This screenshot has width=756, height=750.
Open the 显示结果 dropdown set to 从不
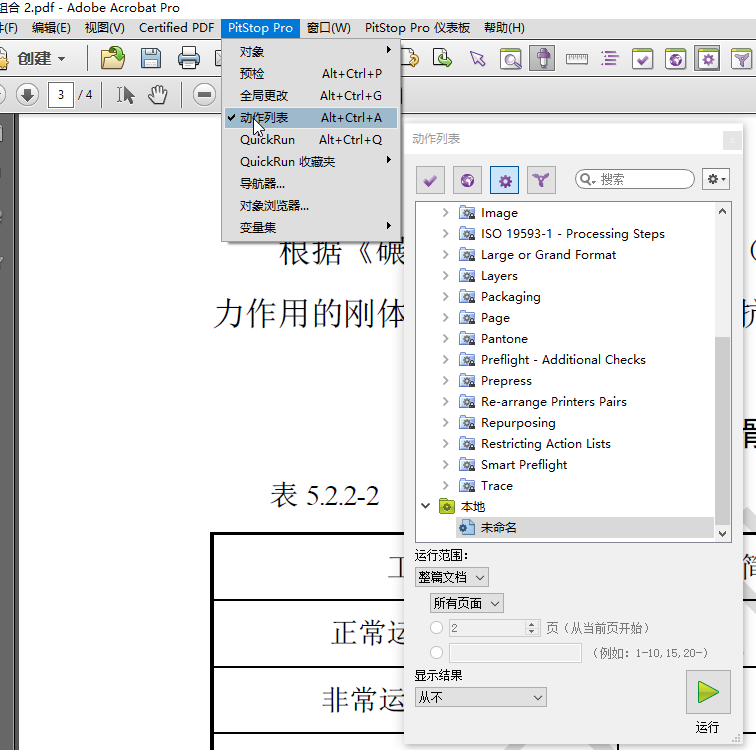481,697
